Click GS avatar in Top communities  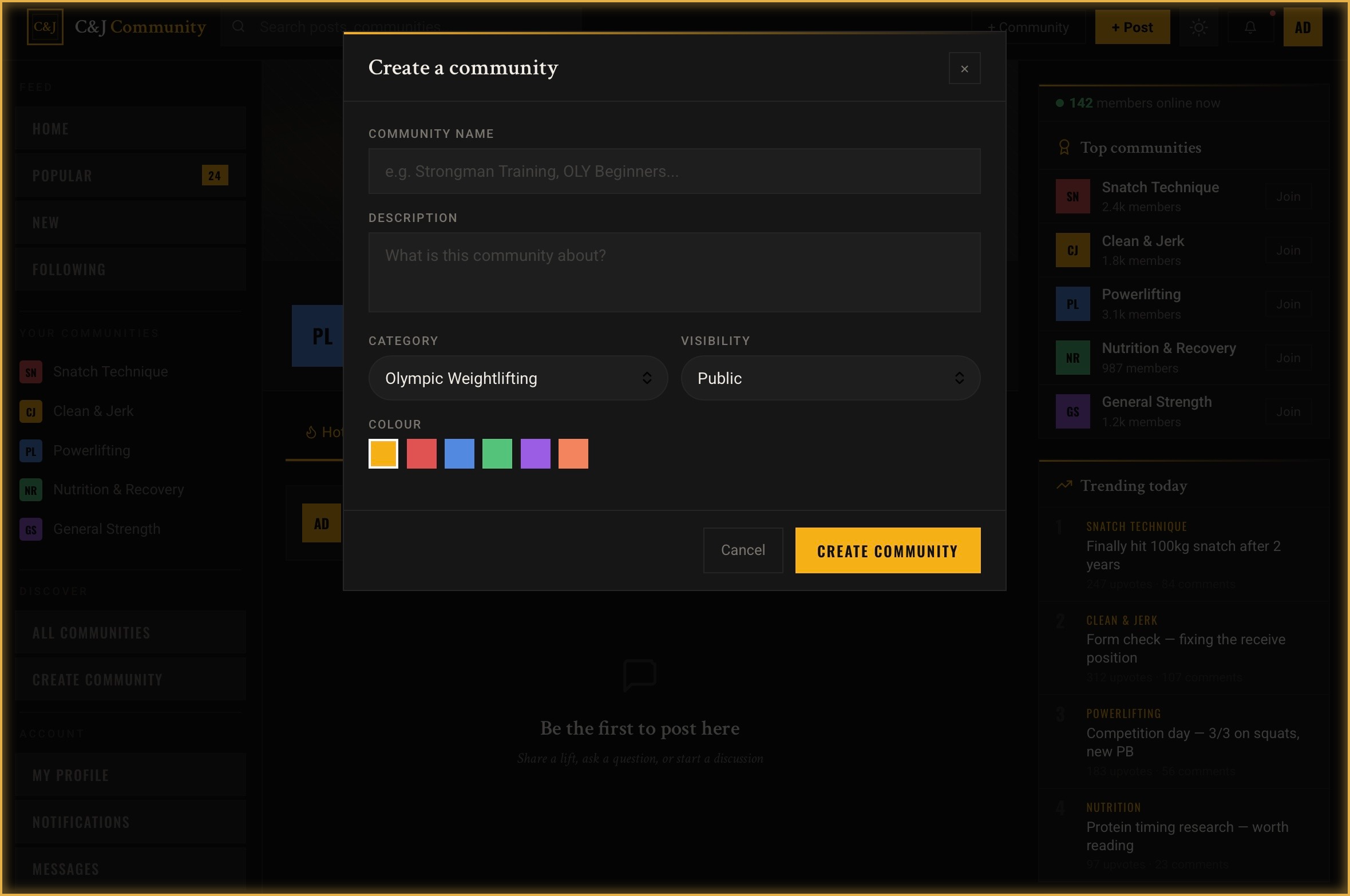coord(1072,412)
